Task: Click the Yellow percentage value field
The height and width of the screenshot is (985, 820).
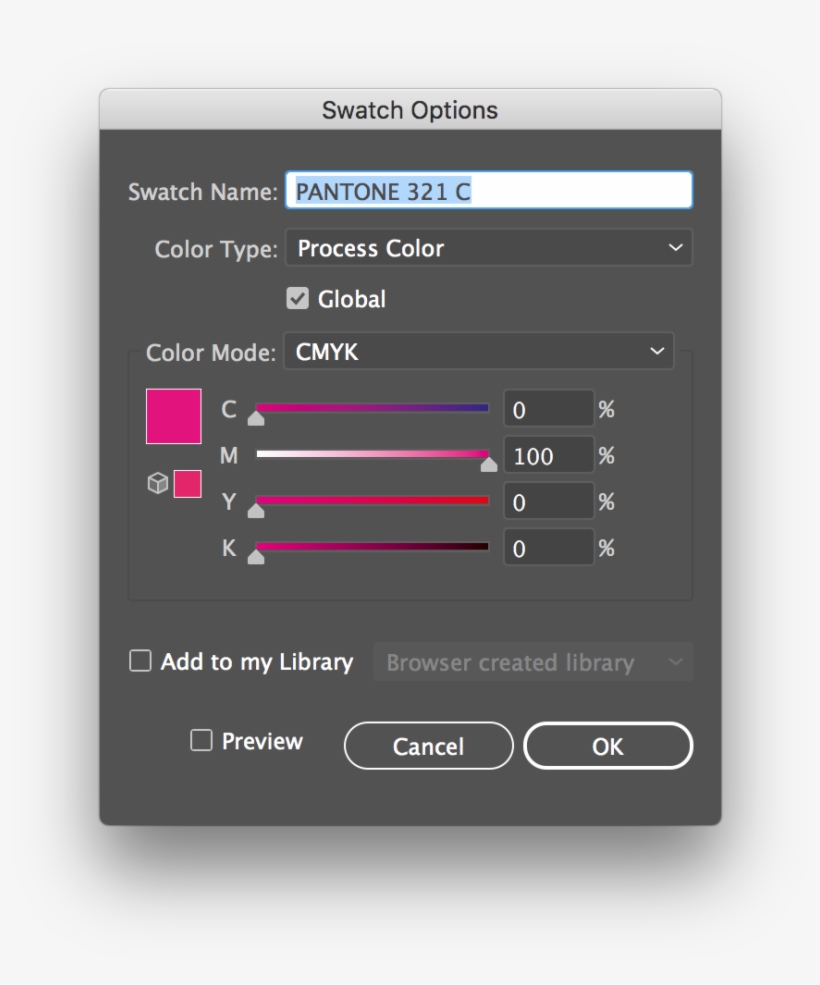Action: [x=548, y=502]
